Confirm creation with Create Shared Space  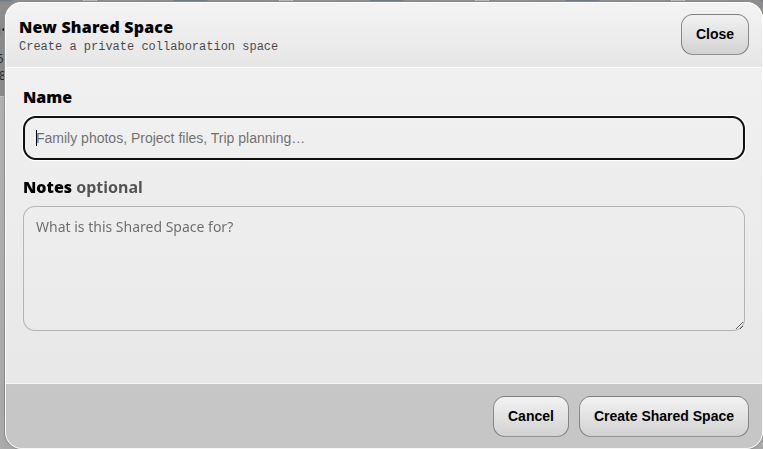[663, 416]
